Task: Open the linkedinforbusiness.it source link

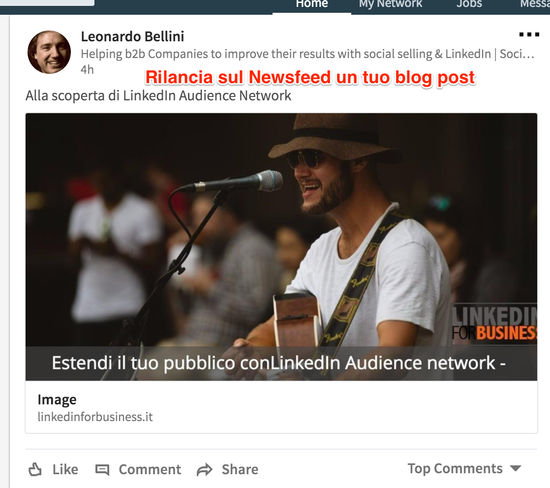Action: [95, 417]
